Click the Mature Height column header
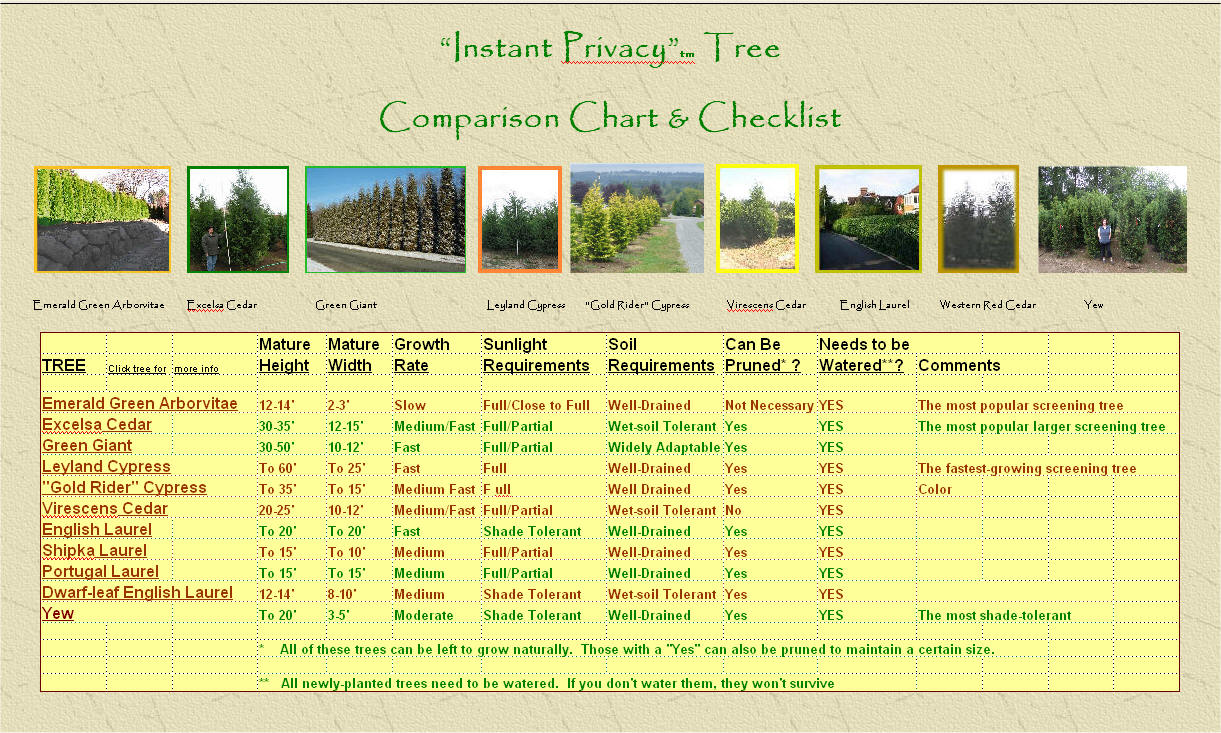1221x733 pixels. click(285, 355)
